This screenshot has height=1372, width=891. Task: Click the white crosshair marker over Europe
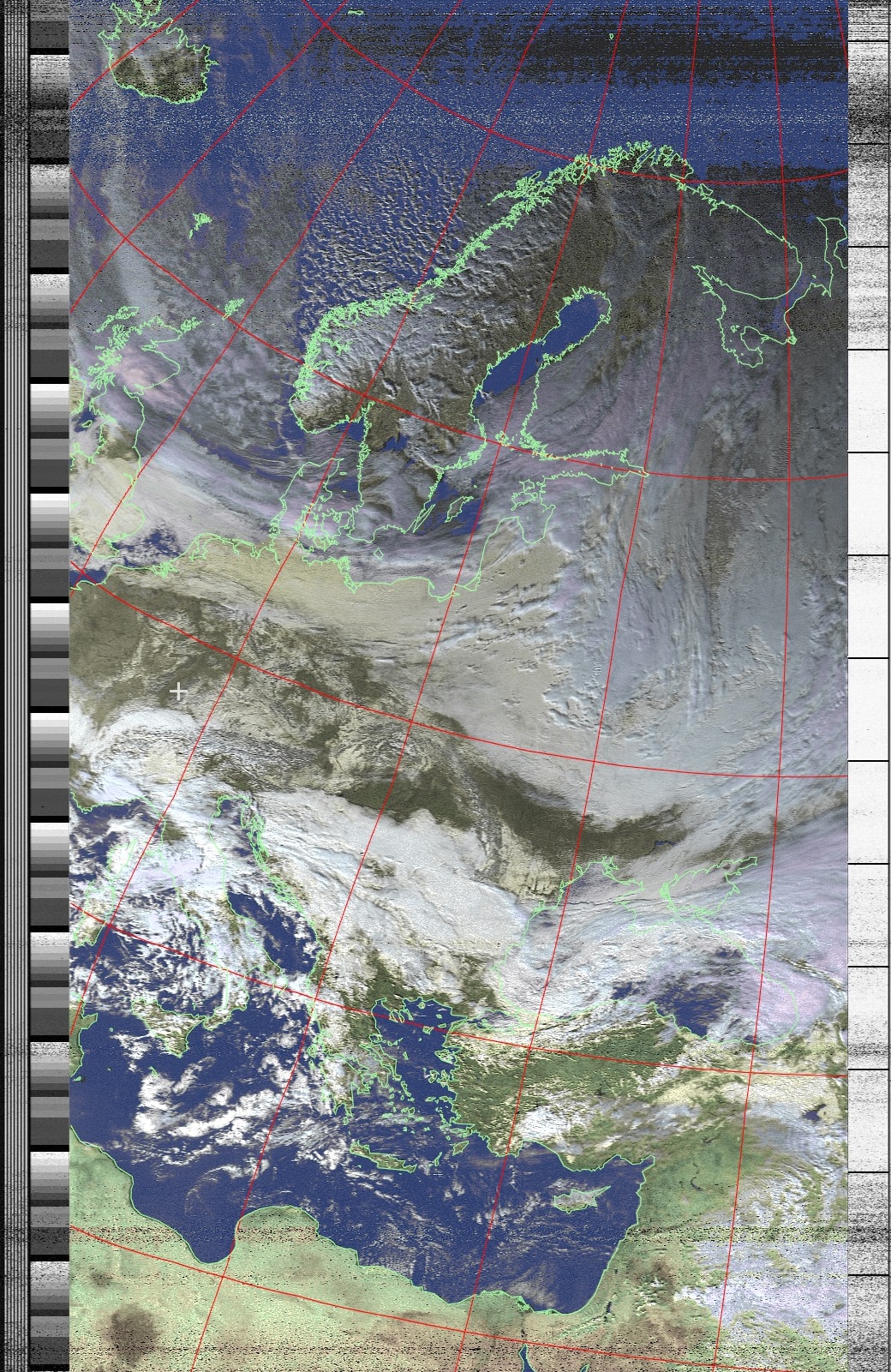pyautogui.click(x=178, y=691)
